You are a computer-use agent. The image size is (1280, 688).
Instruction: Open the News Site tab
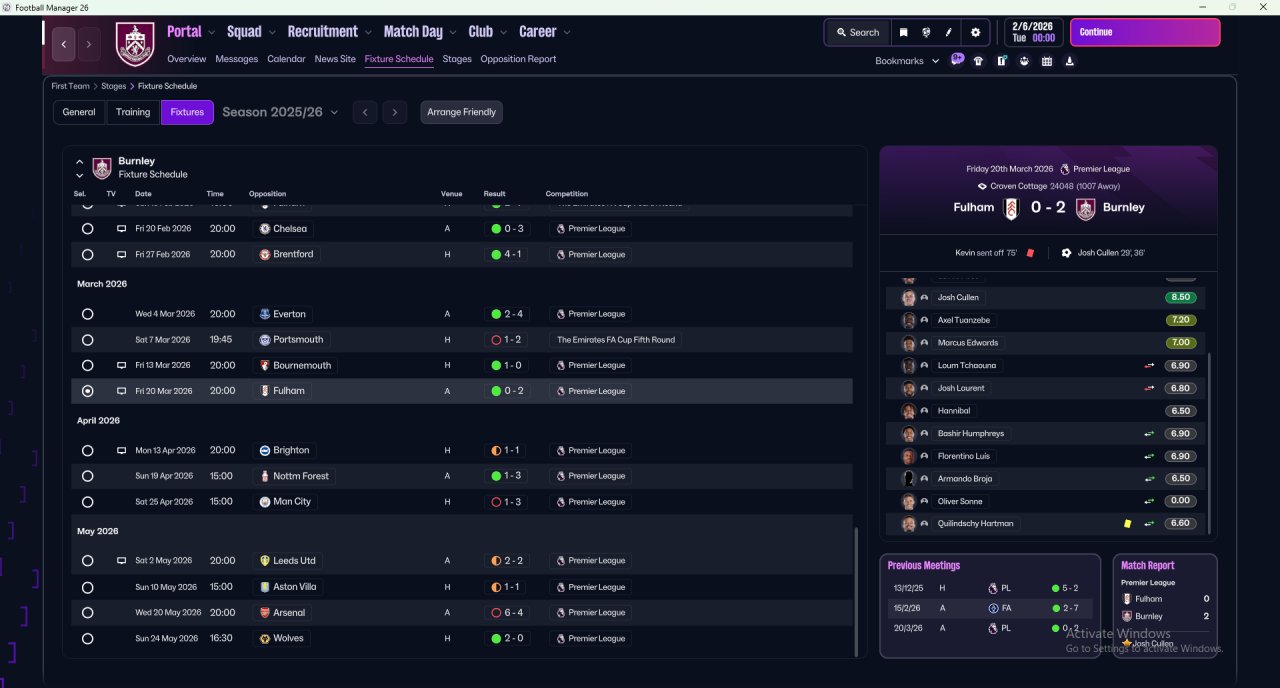click(335, 59)
